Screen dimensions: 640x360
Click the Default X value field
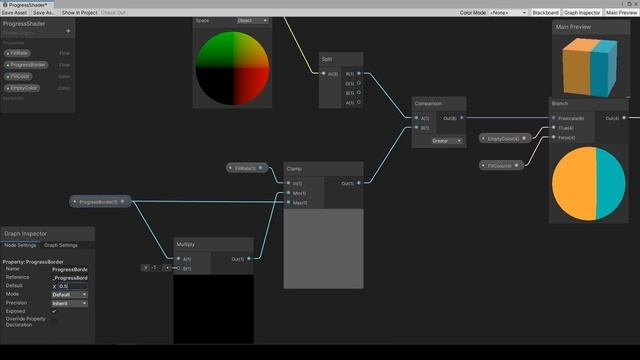73,286
